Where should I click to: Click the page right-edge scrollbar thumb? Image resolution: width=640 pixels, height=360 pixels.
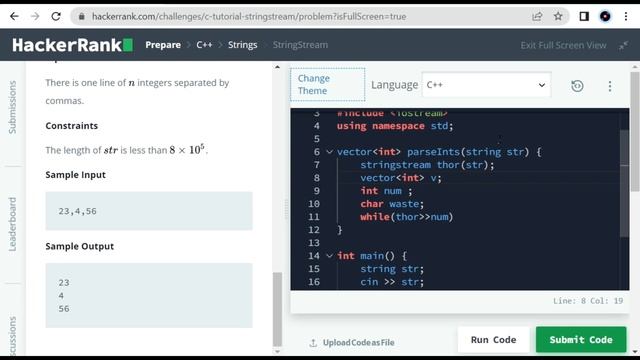(635, 131)
